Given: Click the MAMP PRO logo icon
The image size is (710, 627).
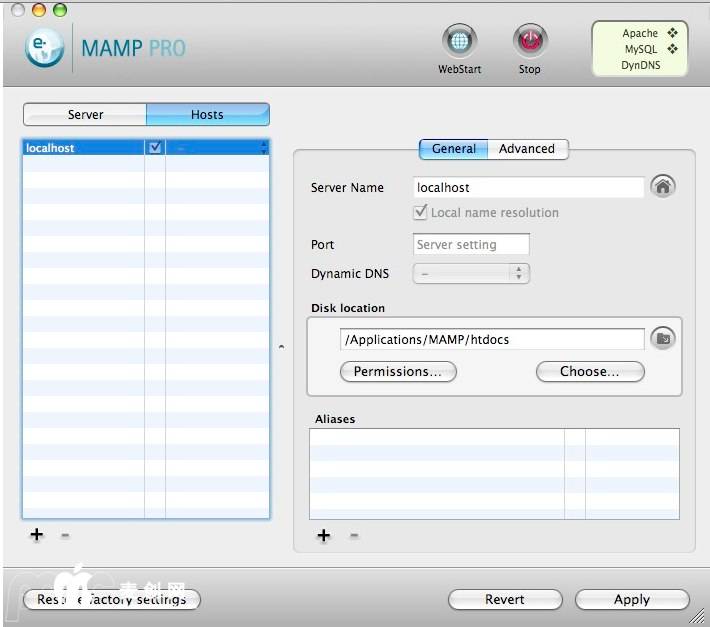Looking at the screenshot, I should pyautogui.click(x=44, y=48).
